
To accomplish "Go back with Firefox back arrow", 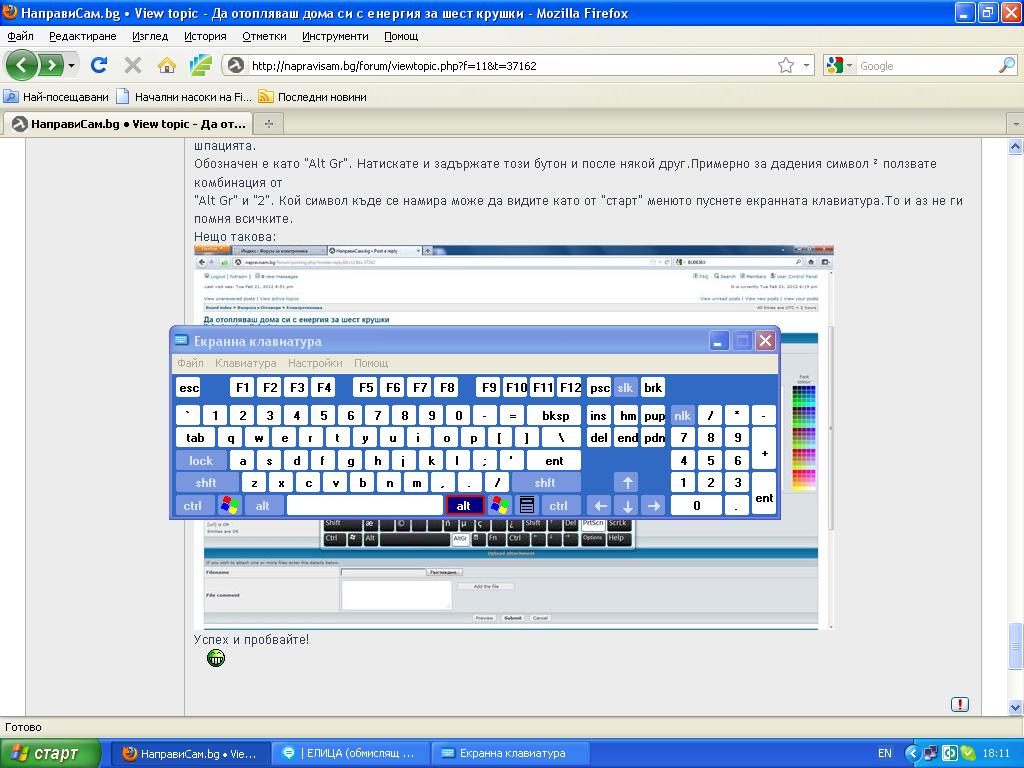I will pos(21,65).
